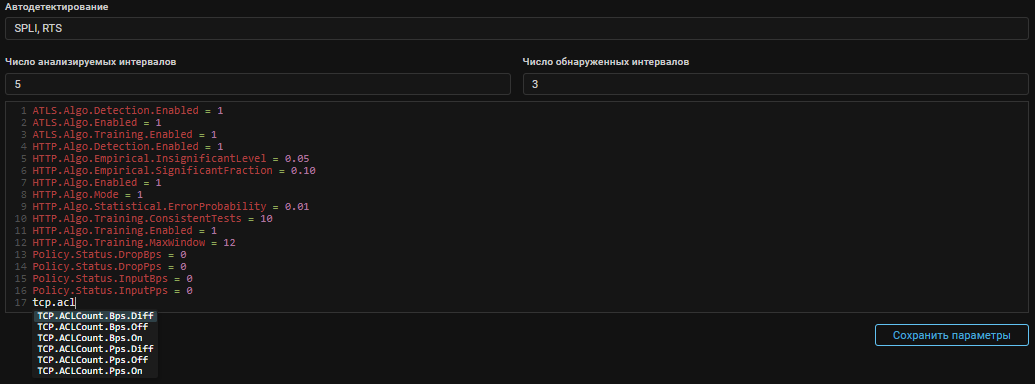The width and height of the screenshot is (1035, 384).
Task: Click line HTTP.Algo.Statistical.ErrorProbability = 0.01
Action: pos(171,207)
